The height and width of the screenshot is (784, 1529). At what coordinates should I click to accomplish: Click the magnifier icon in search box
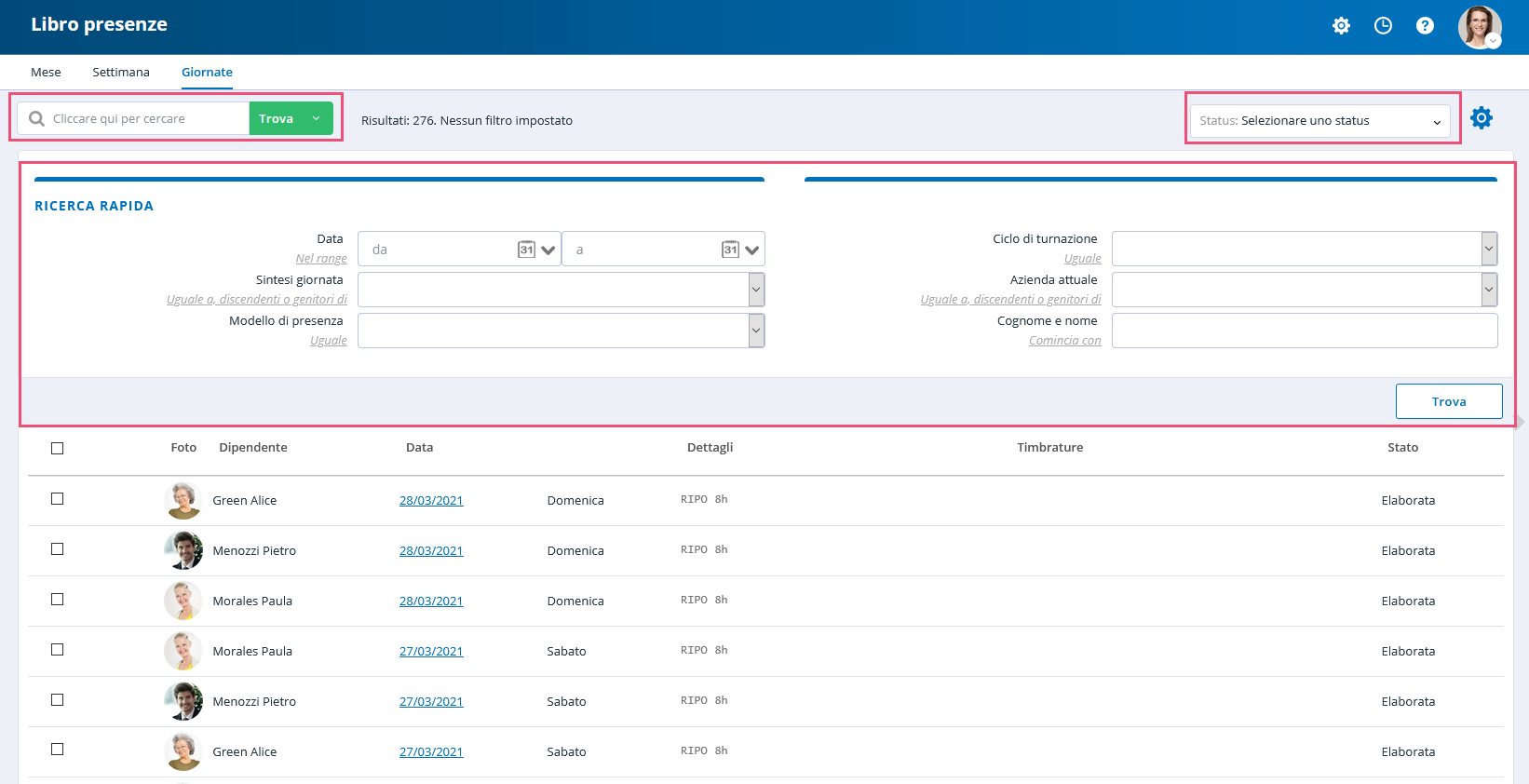coord(37,119)
